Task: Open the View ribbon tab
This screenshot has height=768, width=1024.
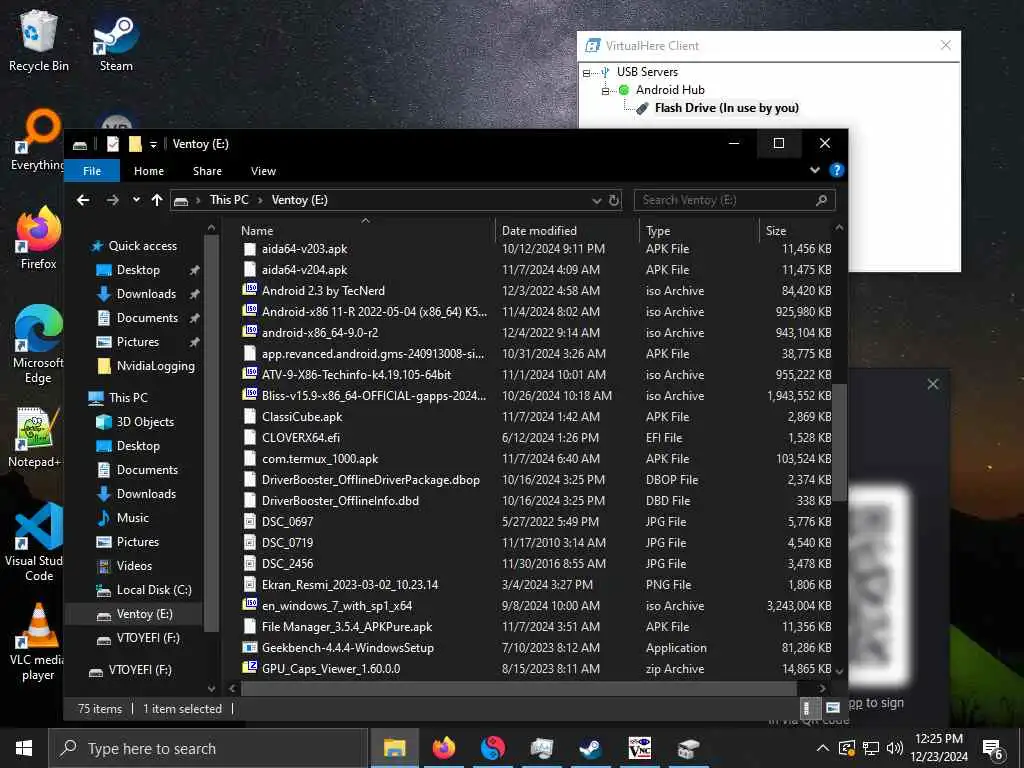Action: click(263, 170)
